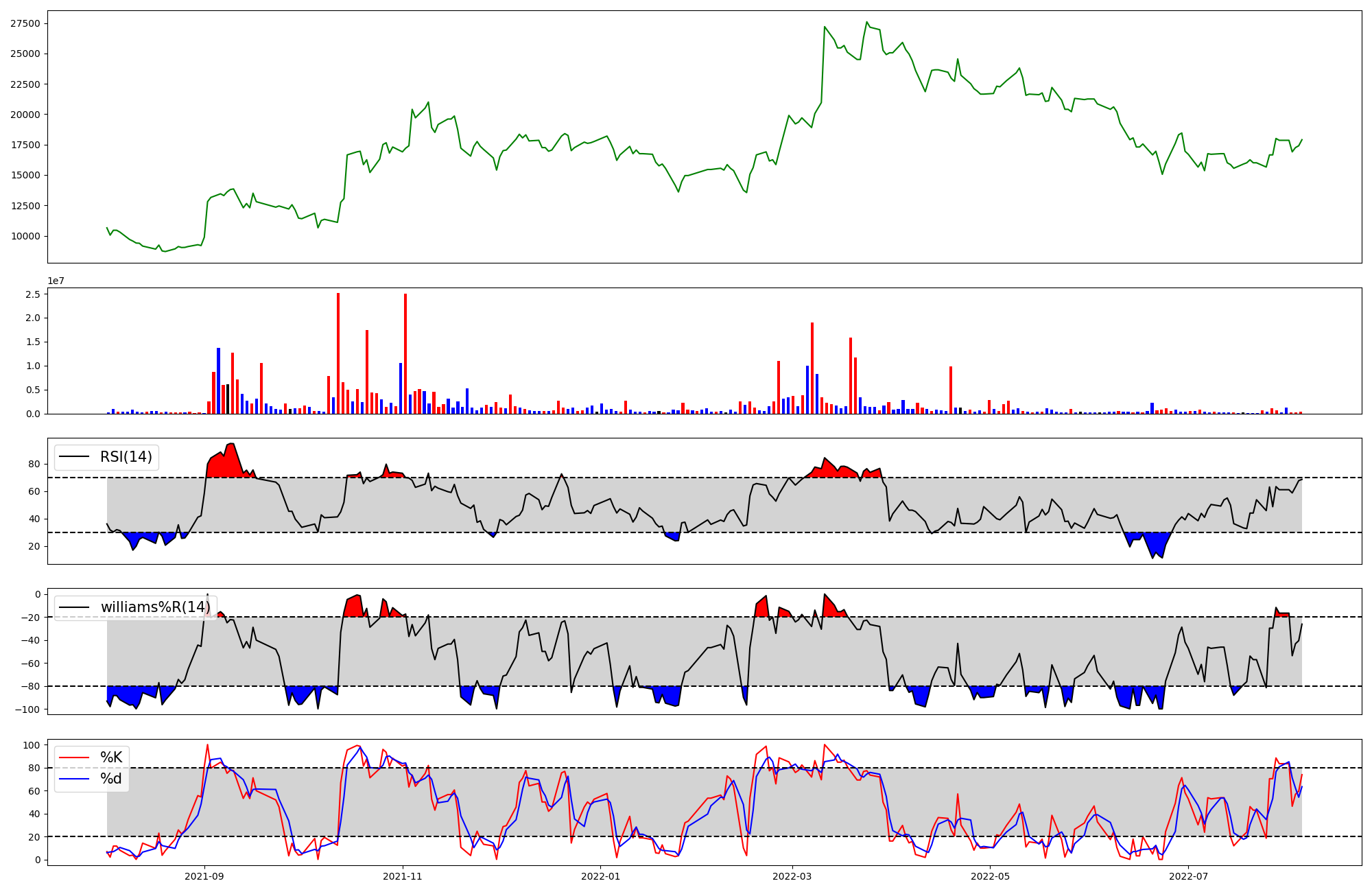The image size is (1372, 892).
Task: Click the 100 tick on stochastic axis
Action: [32, 745]
